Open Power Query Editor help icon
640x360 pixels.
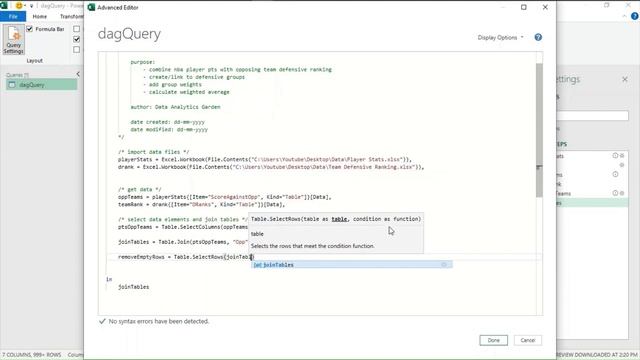[x=635, y=16]
